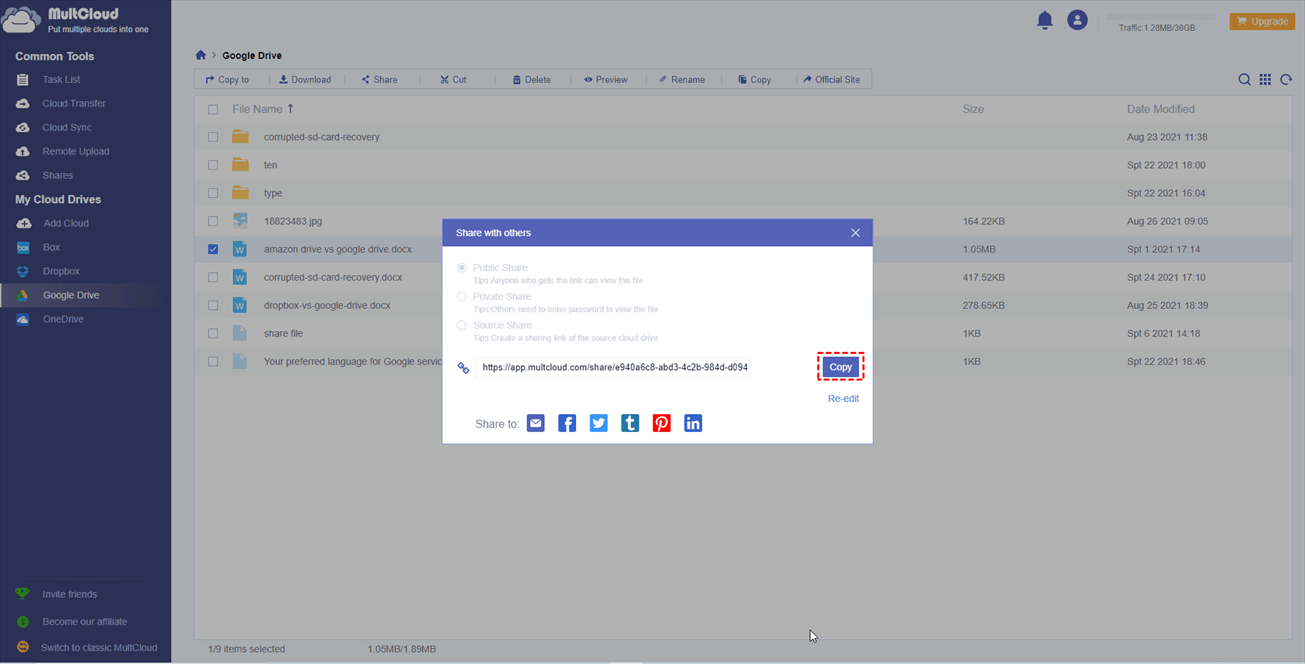Click the 'ten' folder icon
The image size is (1305, 664).
tap(240, 164)
